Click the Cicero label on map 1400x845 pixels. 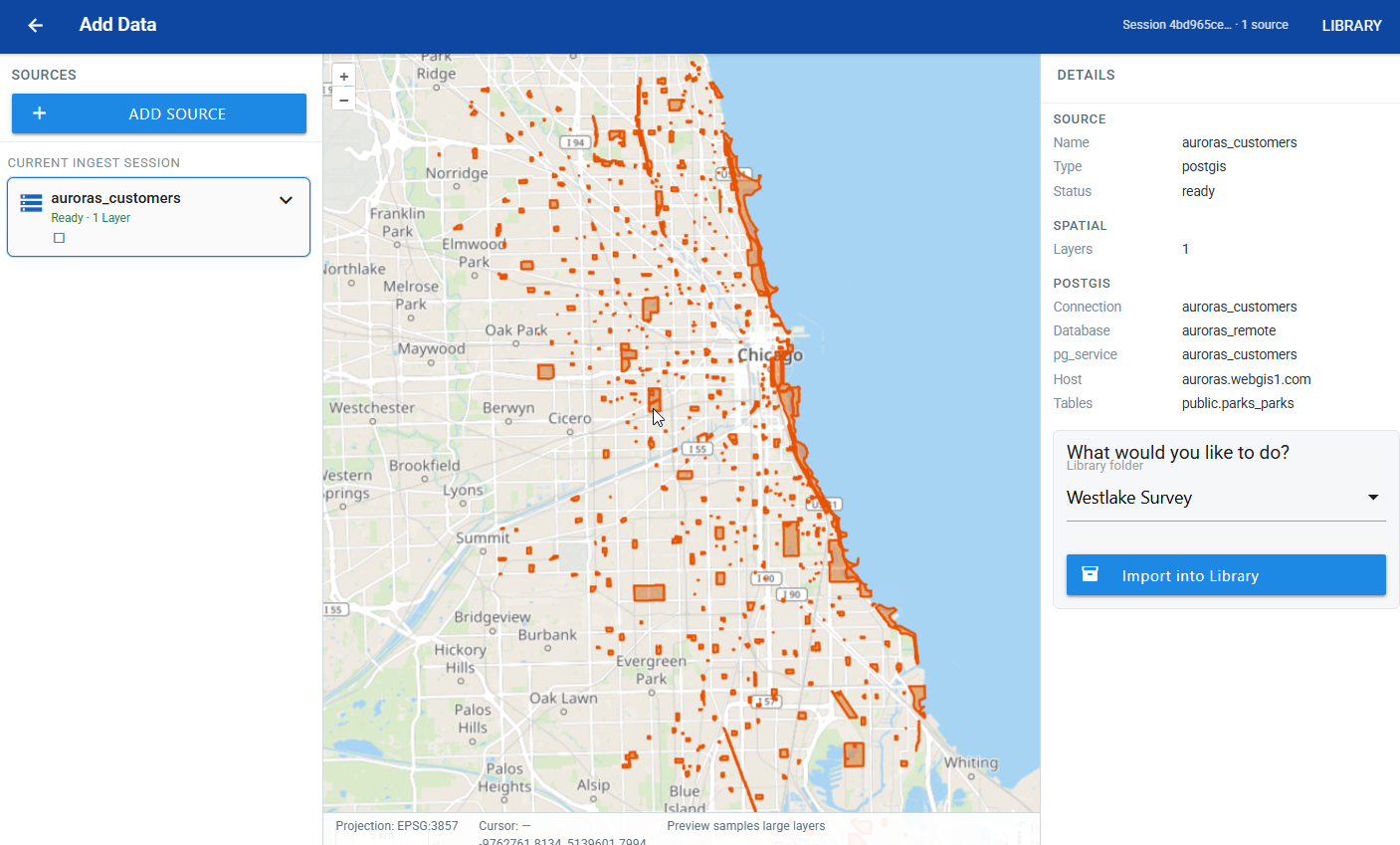click(570, 418)
